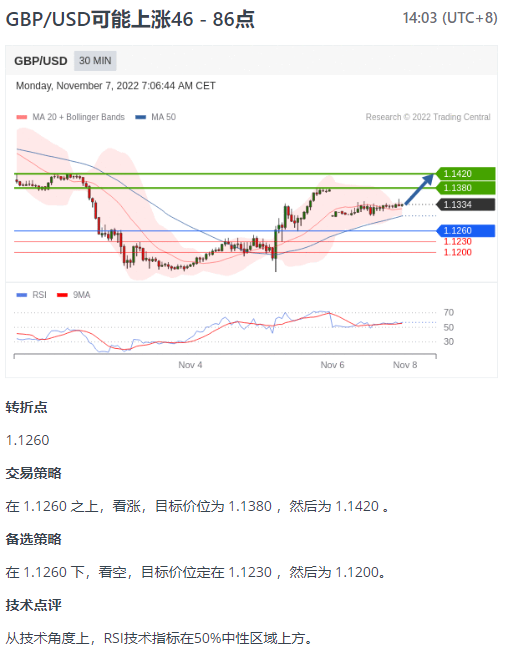Click the alternative line '在 1.1260 下，看空'
The image size is (521, 657).
click(x=67, y=572)
